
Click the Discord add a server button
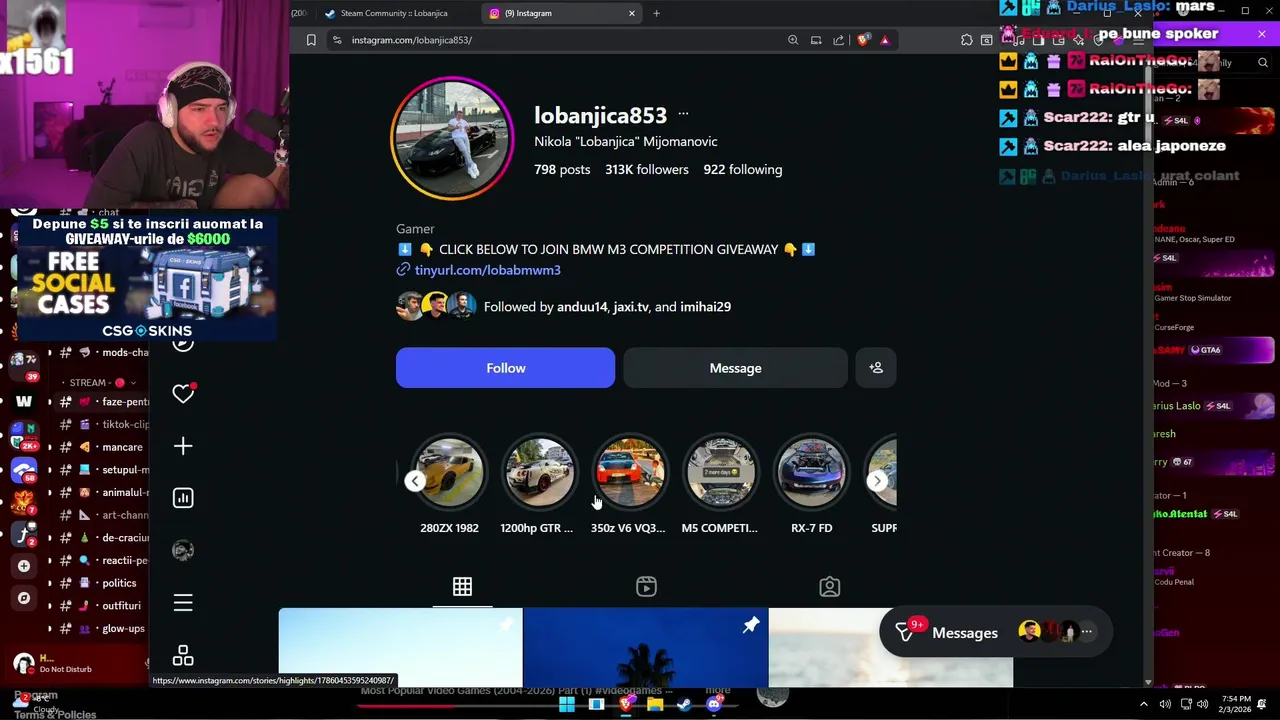pos(24,566)
